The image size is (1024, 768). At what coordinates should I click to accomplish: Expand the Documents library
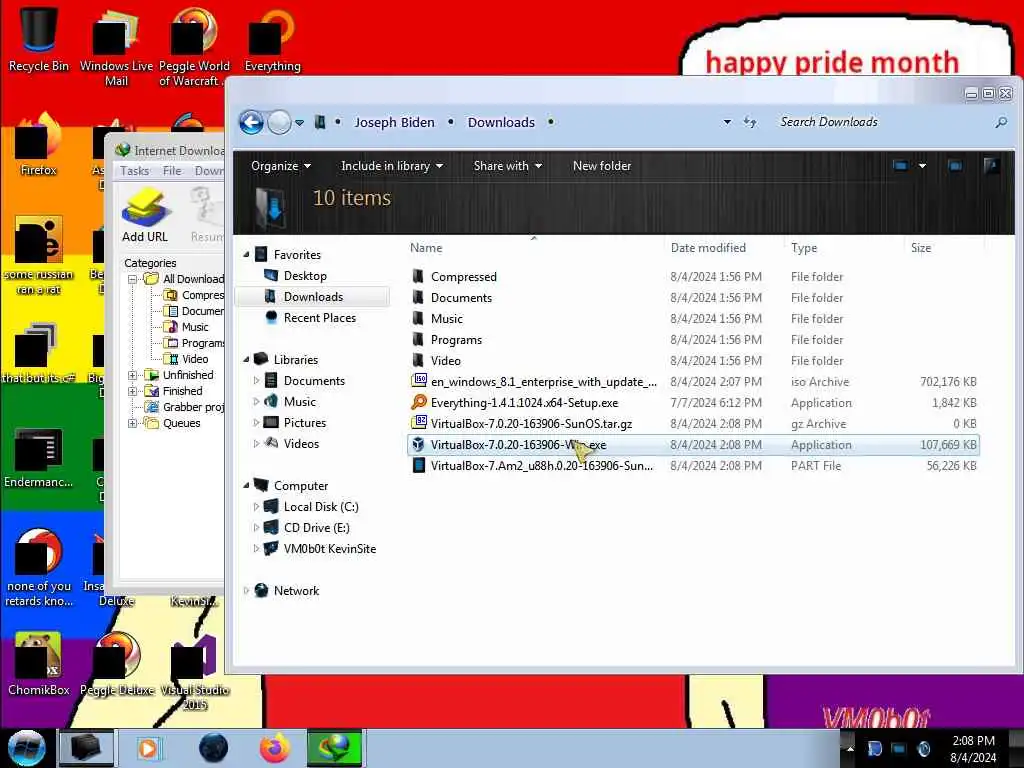(x=256, y=380)
